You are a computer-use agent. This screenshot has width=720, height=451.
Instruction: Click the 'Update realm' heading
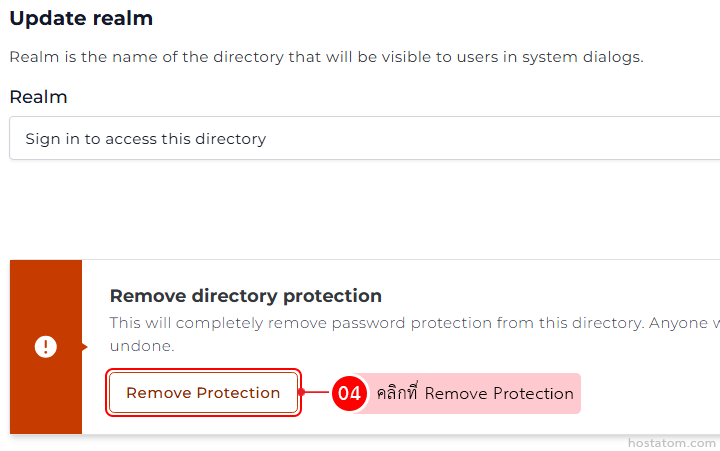(82, 18)
